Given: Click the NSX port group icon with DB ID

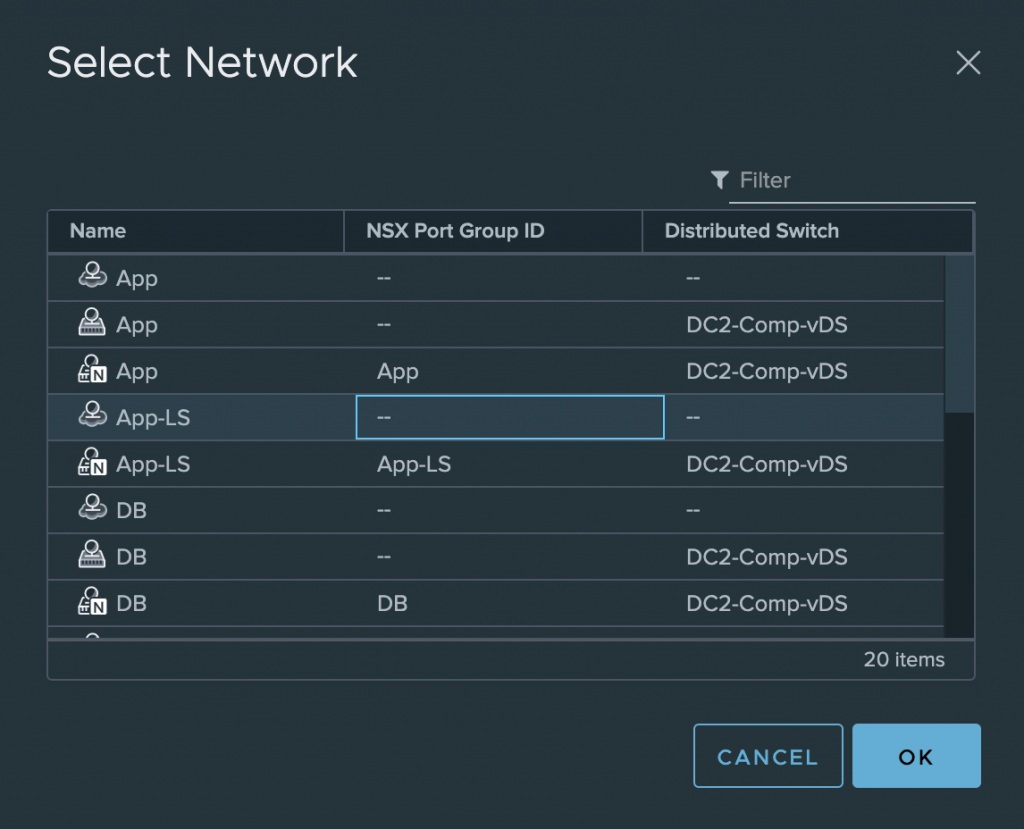Looking at the screenshot, I should tap(92, 600).
